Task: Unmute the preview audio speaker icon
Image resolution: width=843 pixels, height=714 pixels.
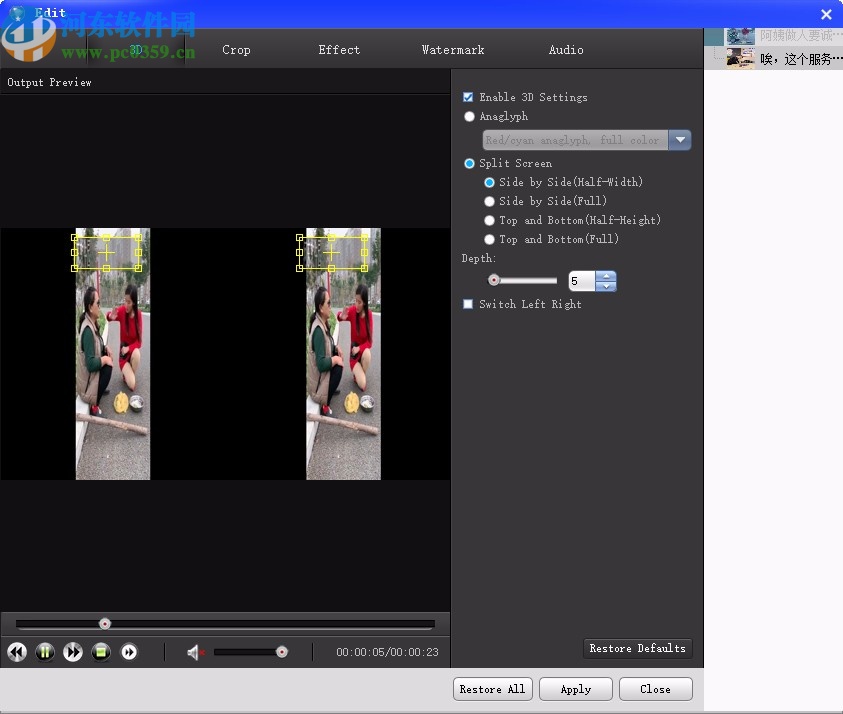Action: coord(193,652)
